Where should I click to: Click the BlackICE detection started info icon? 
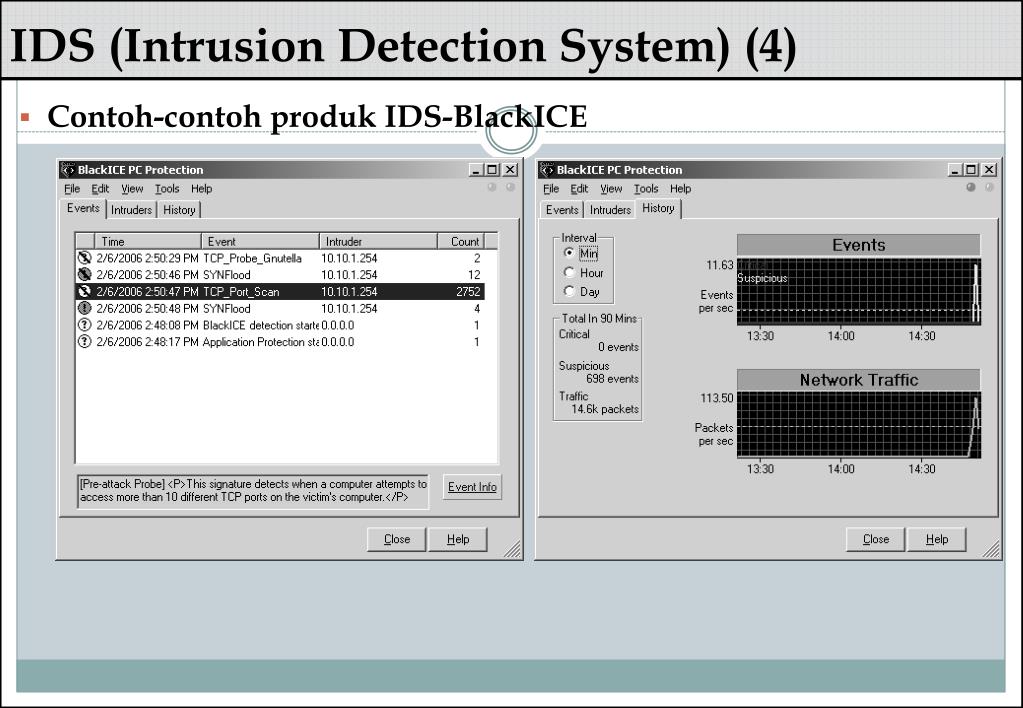click(x=84, y=325)
